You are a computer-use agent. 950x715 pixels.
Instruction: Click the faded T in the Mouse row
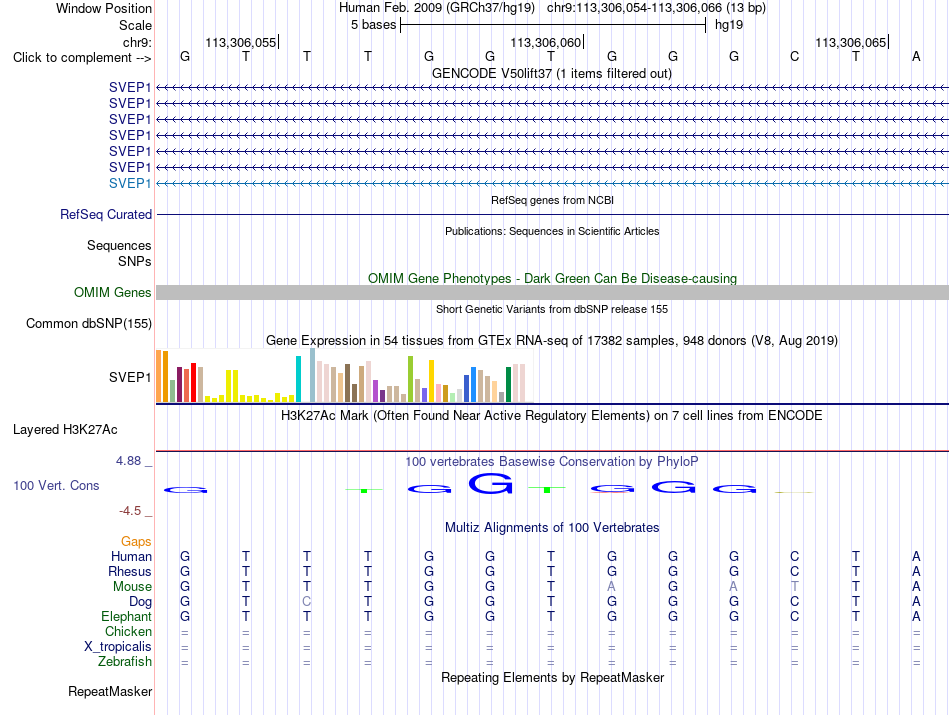click(x=794, y=586)
